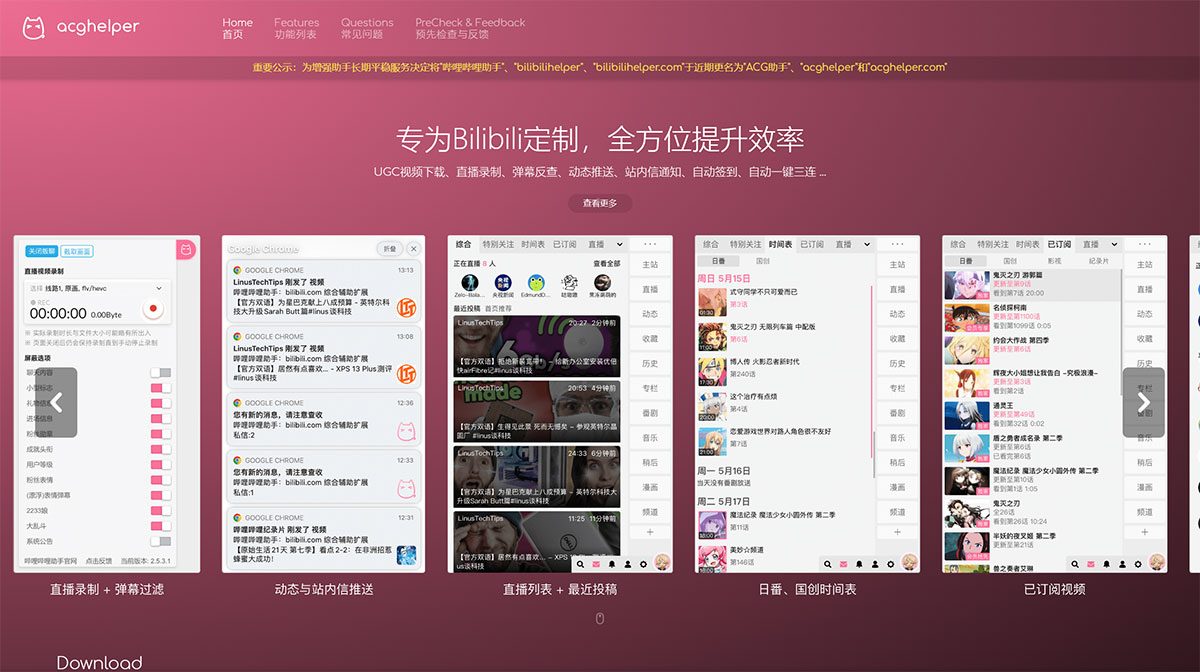Disable the 系统公告 switch
This screenshot has height=672, width=1200.
[158, 539]
